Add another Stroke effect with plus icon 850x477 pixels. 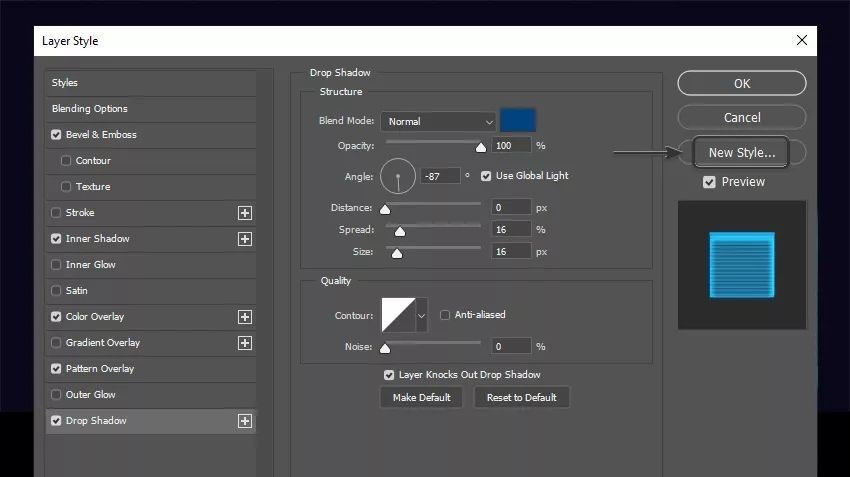[x=244, y=213]
